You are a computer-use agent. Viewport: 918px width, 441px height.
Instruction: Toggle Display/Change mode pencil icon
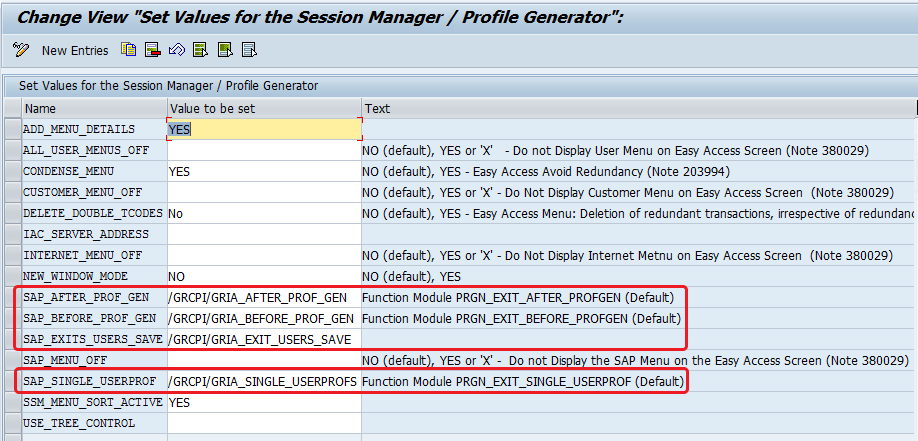[20, 49]
